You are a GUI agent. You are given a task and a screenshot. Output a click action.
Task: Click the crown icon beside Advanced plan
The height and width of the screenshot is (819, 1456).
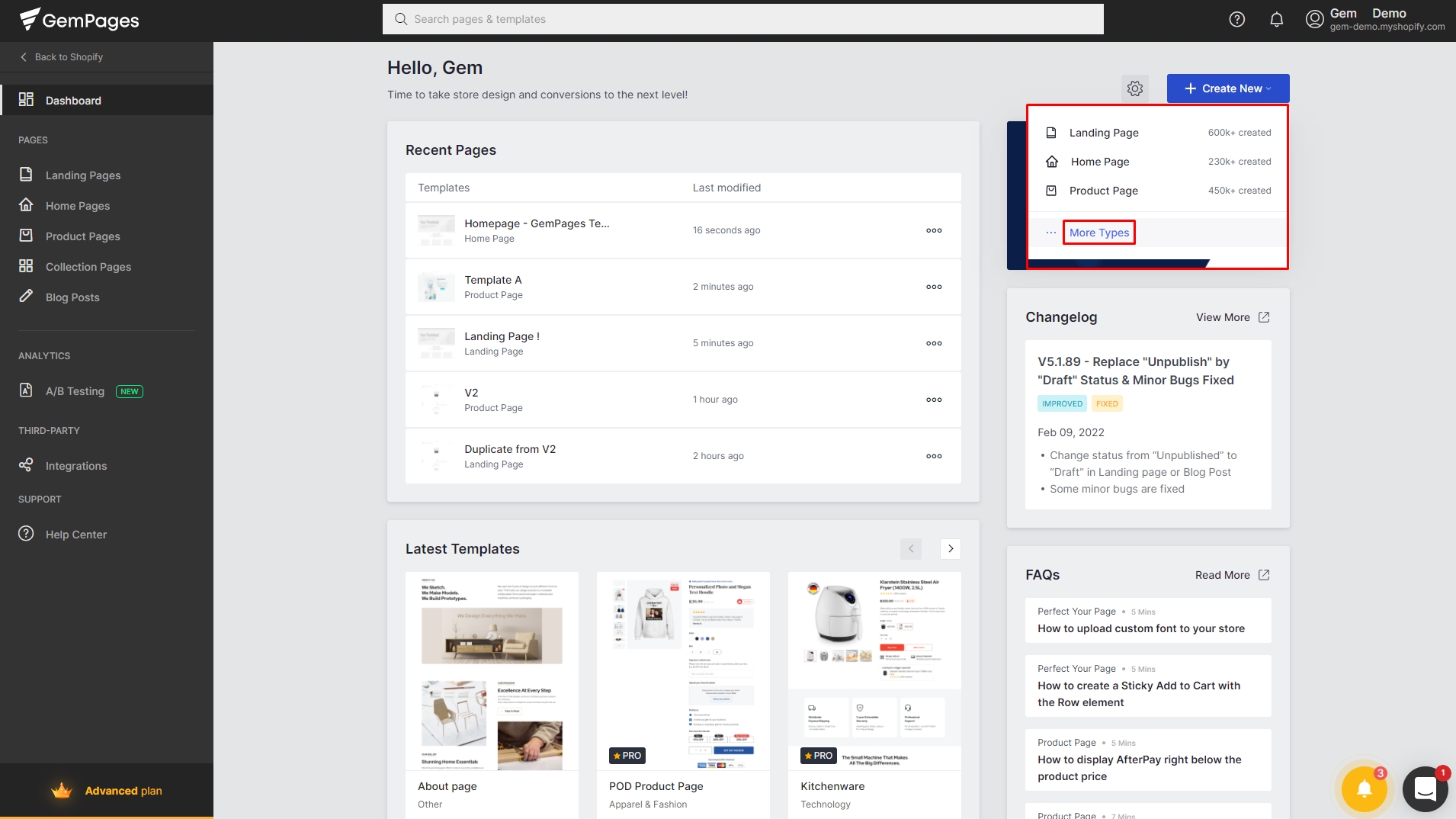(62, 791)
